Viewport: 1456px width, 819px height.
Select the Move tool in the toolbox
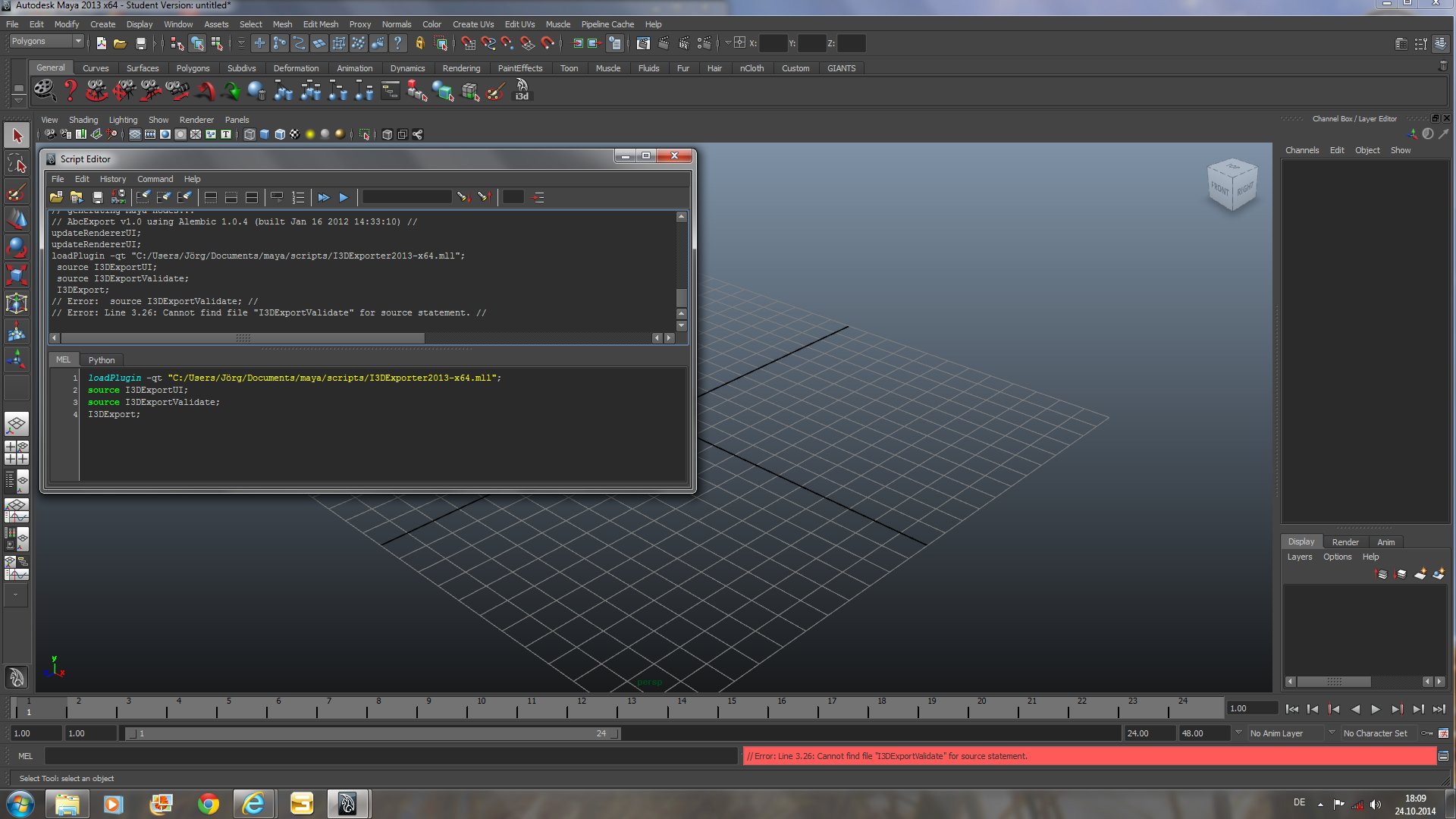17,219
